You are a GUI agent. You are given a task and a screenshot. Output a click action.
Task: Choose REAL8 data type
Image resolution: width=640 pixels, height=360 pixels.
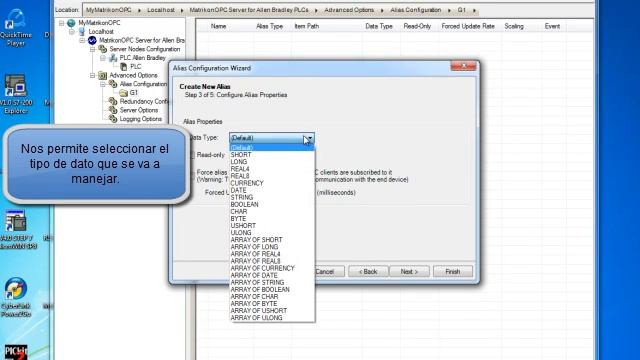272,176
